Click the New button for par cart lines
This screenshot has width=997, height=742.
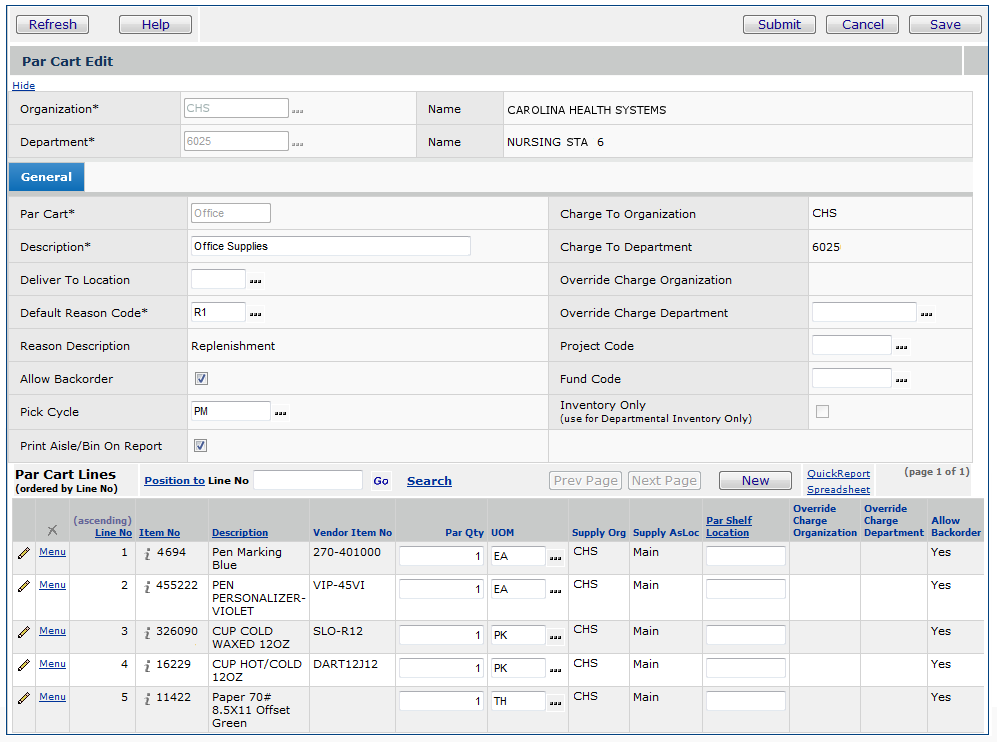755,481
